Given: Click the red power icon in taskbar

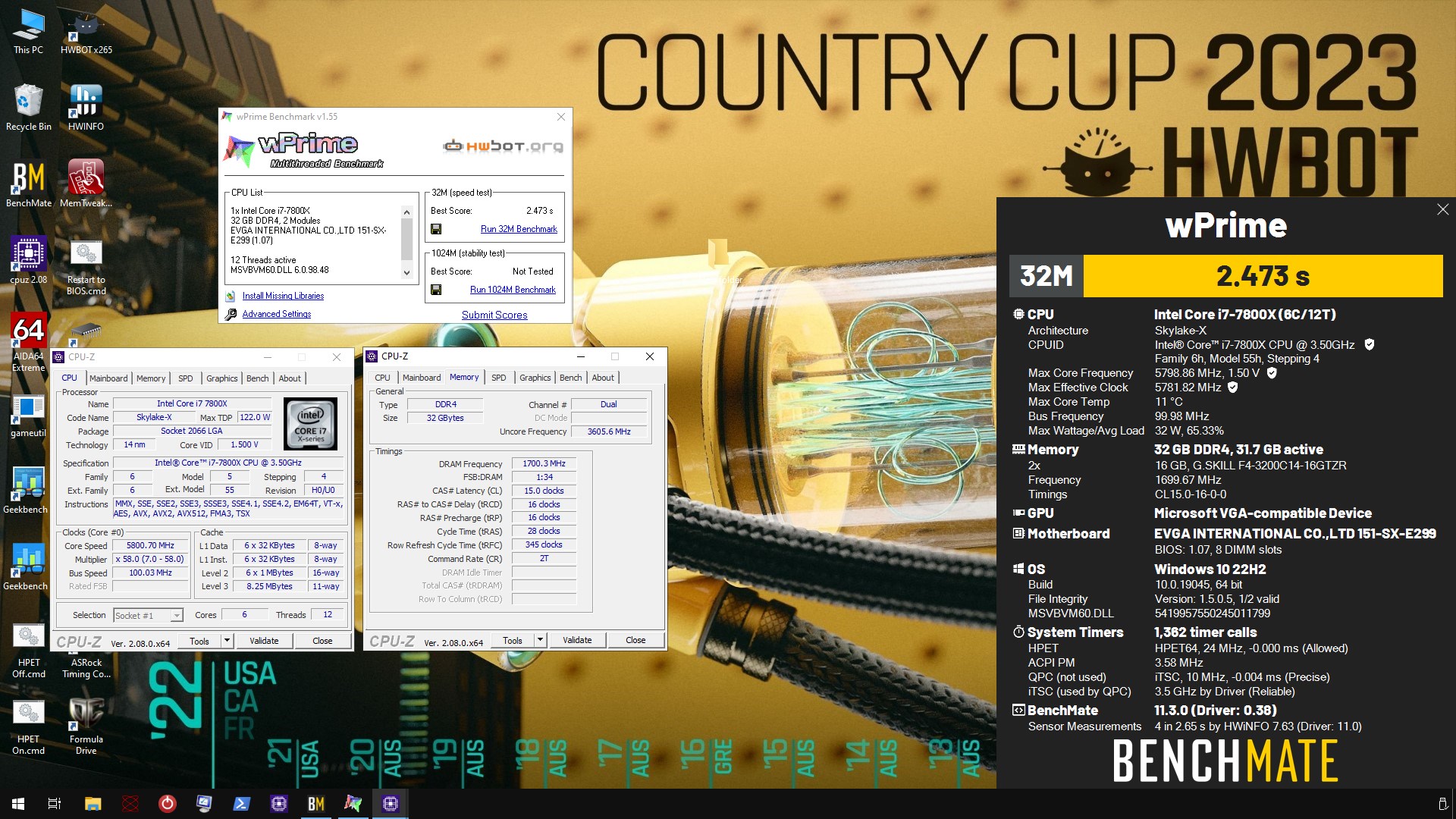Looking at the screenshot, I should (x=167, y=804).
